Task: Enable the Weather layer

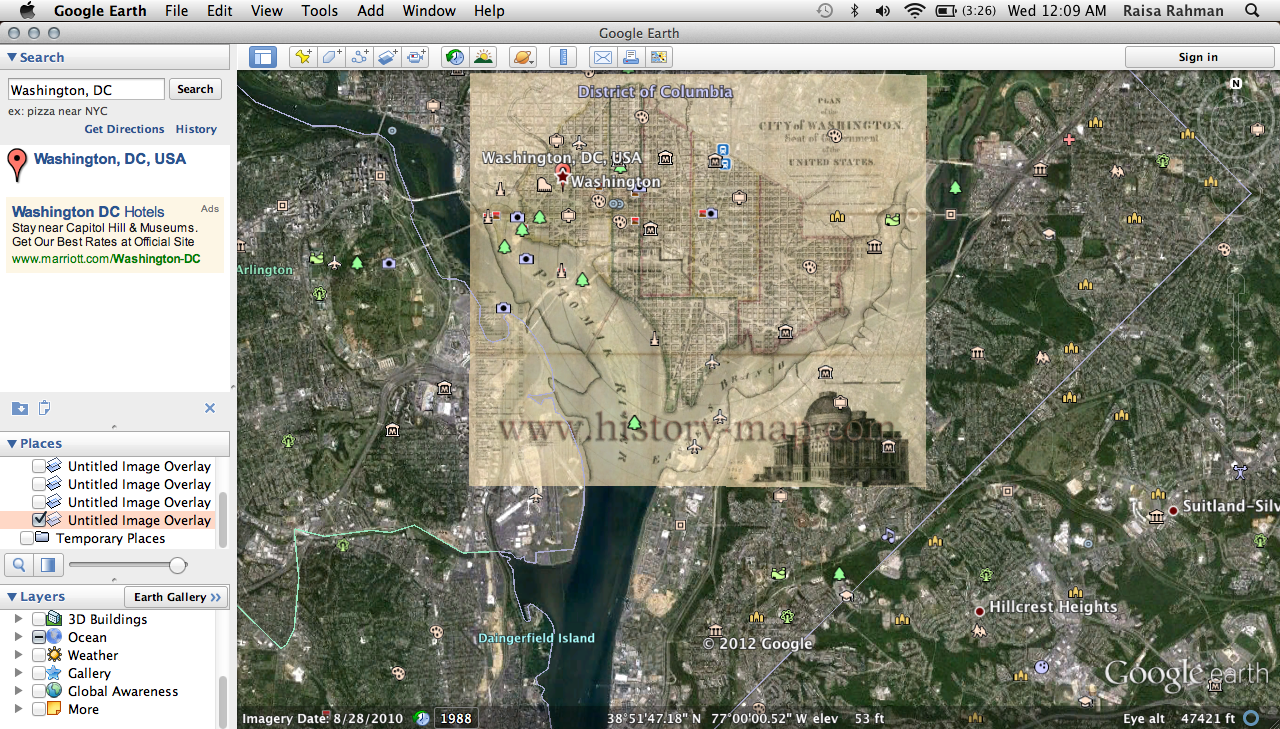Action: (x=39, y=655)
